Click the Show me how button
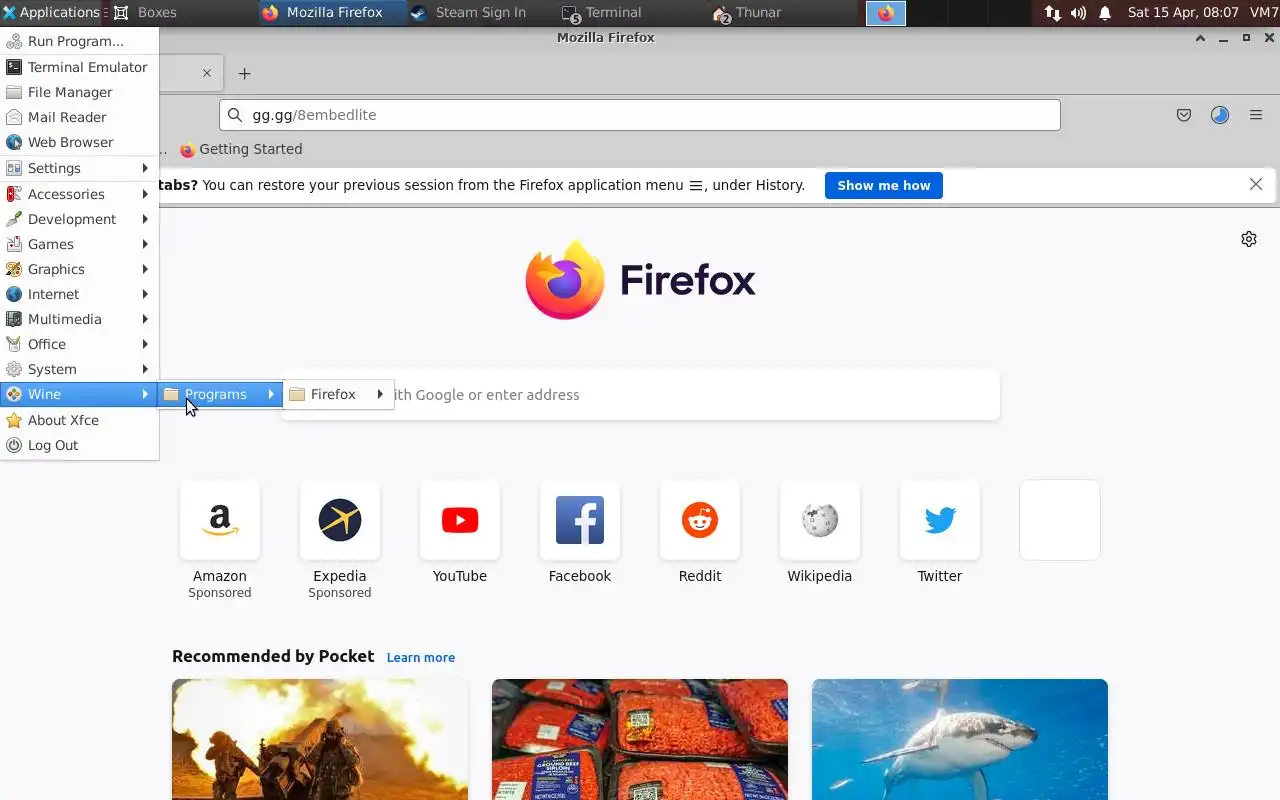The height and width of the screenshot is (800, 1280). click(883, 185)
